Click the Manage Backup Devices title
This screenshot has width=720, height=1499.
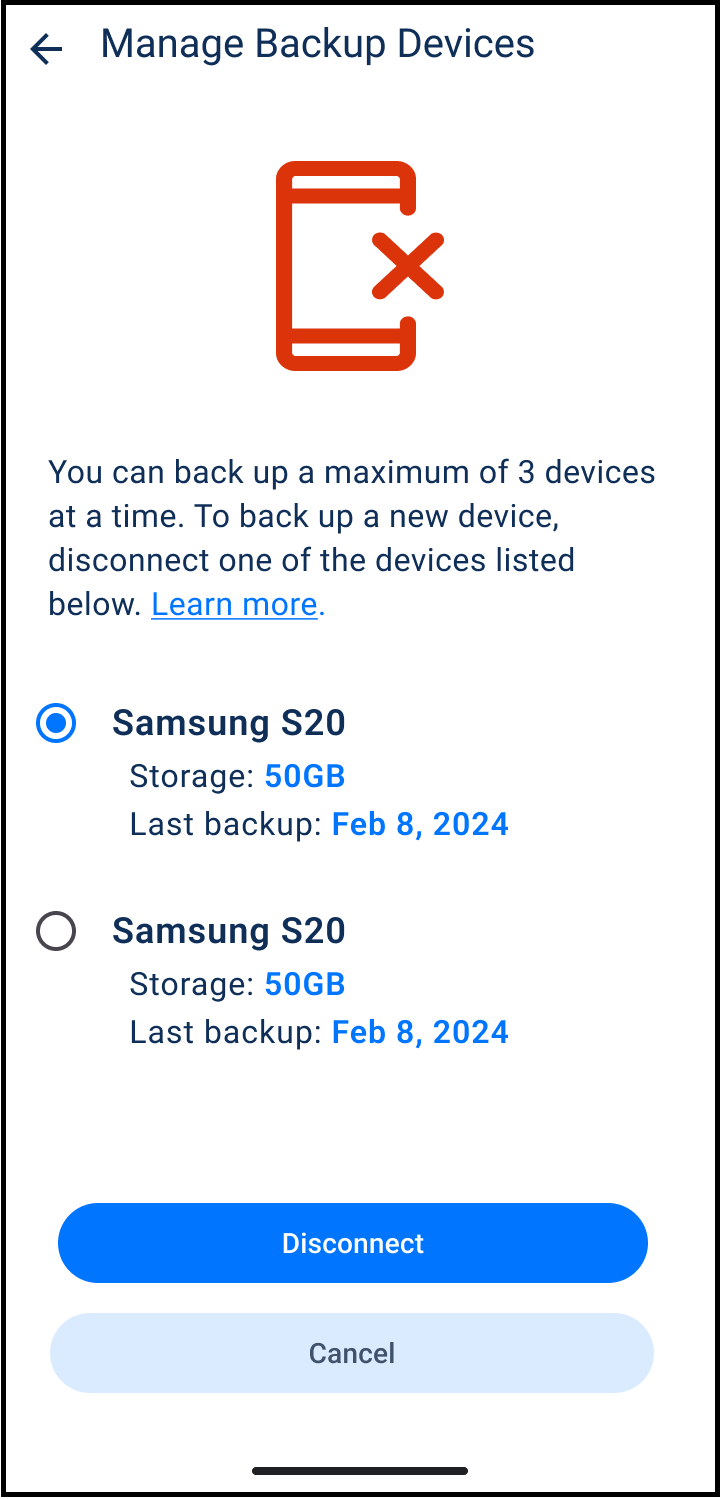[x=318, y=45]
